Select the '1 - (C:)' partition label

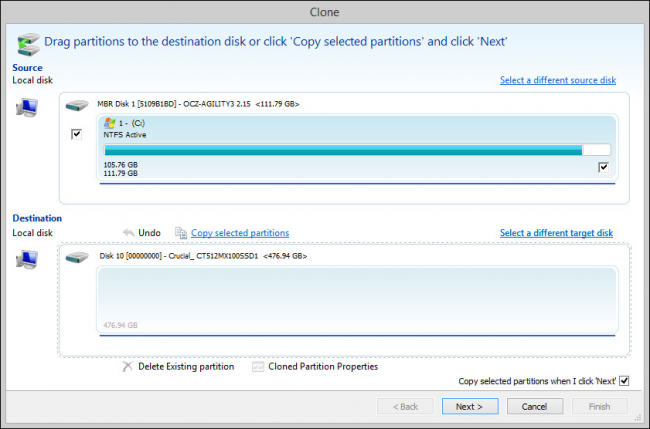pos(132,123)
